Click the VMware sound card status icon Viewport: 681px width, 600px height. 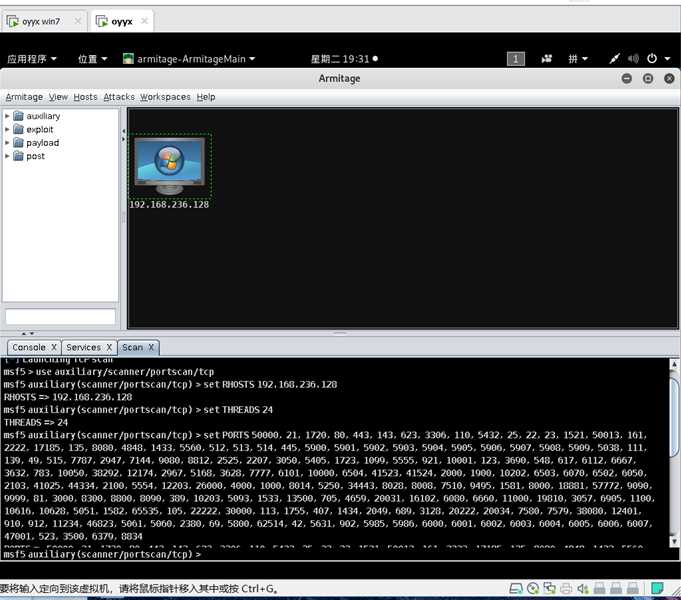pyautogui.click(x=582, y=589)
